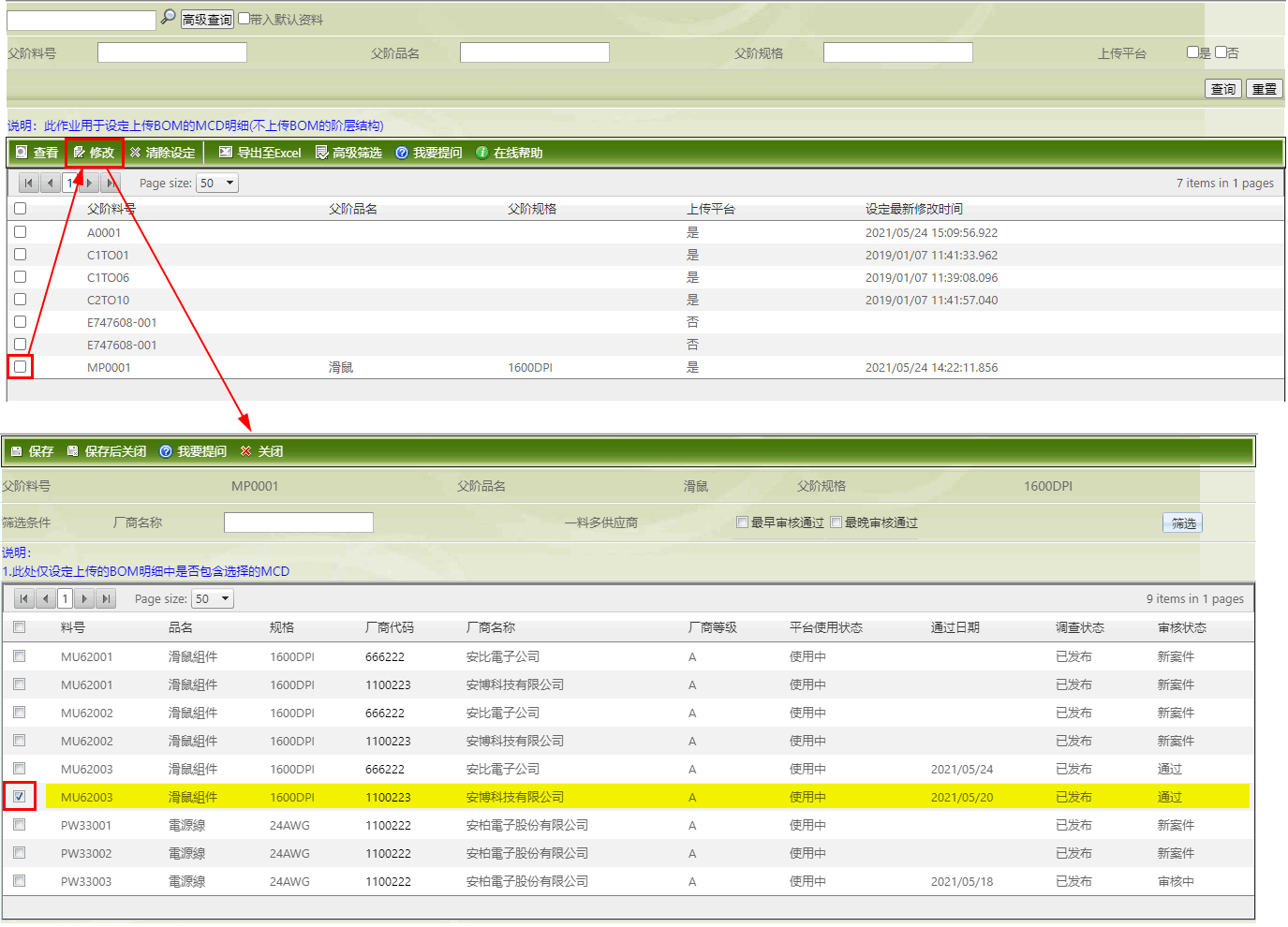The image size is (1288, 927).
Task: Open Page size dropdown in upper grid
Action: coord(217,184)
